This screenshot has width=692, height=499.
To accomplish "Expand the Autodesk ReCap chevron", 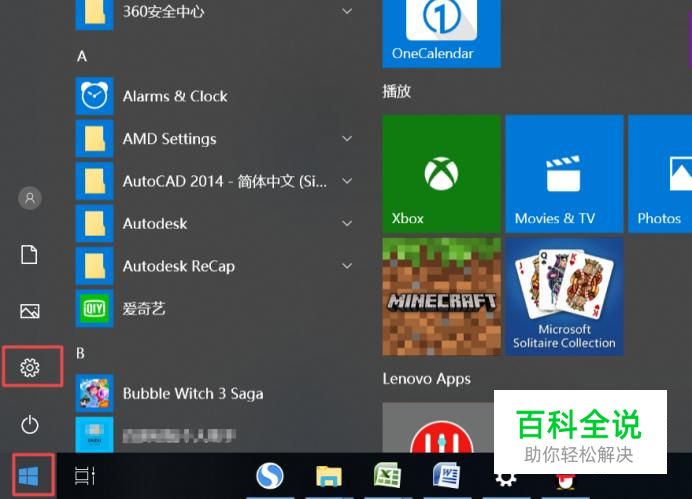I will coord(347,266).
